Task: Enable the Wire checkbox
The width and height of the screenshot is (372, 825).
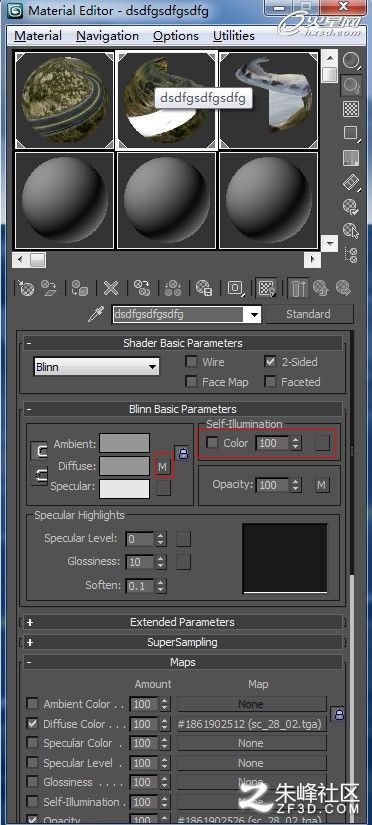Action: (x=192, y=362)
